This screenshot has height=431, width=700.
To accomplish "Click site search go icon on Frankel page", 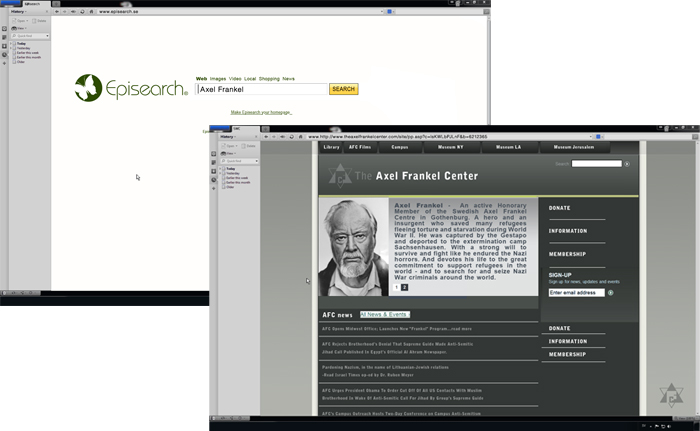I will pos(627,164).
